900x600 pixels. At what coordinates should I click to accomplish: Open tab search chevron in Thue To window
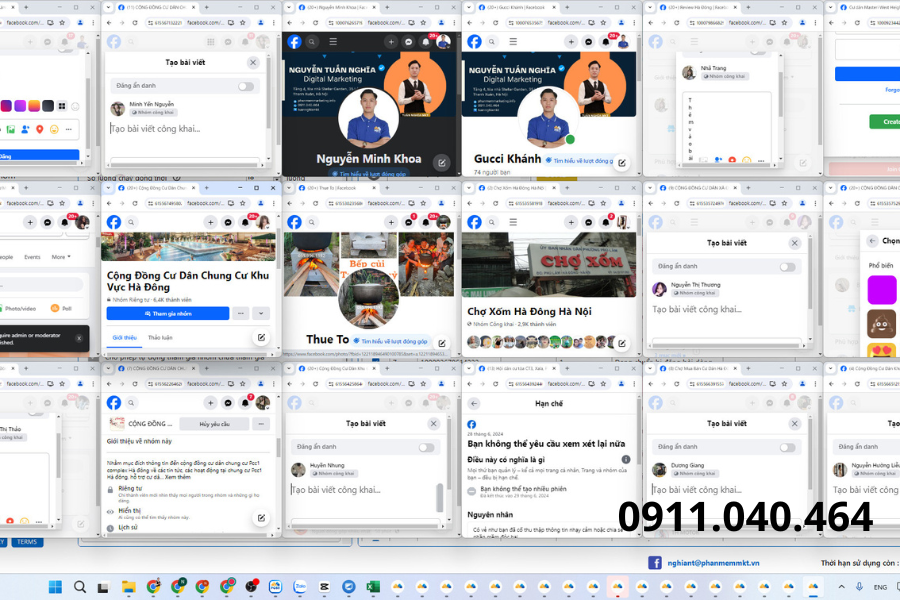tap(290, 188)
